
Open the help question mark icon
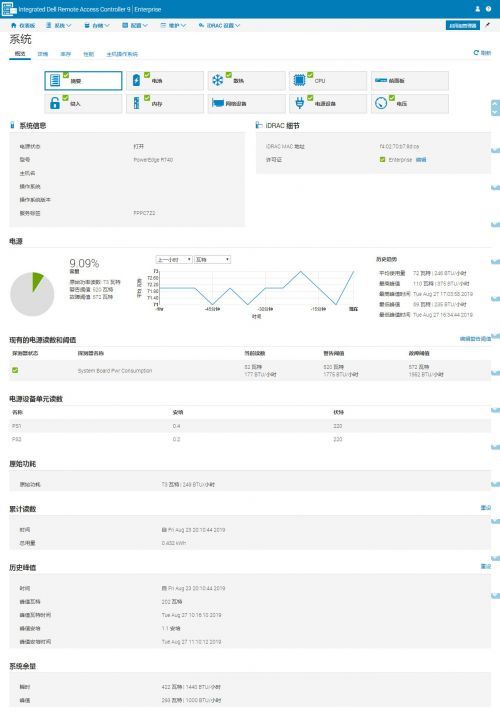[x=488, y=9]
